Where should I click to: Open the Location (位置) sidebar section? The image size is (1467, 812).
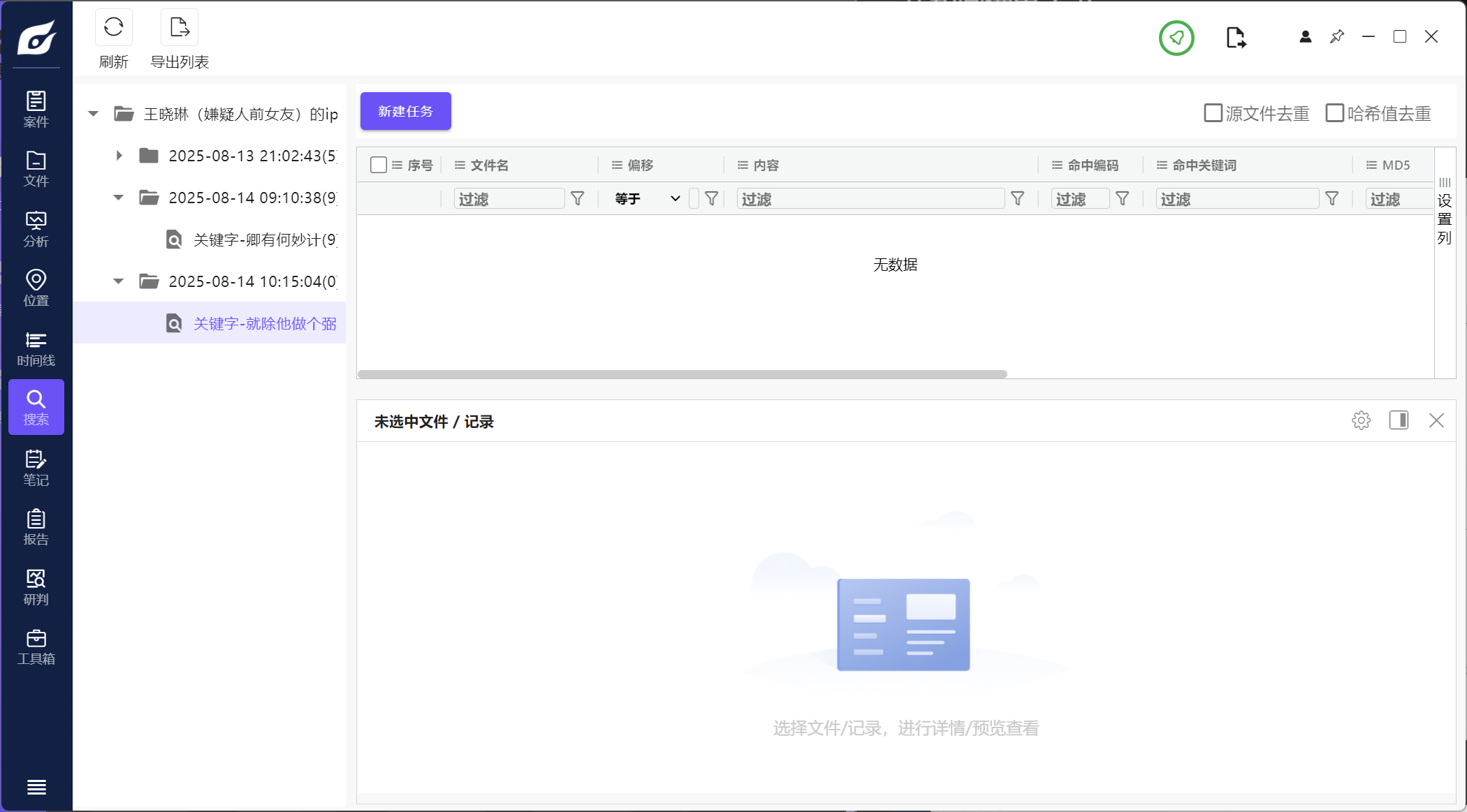[x=36, y=288]
